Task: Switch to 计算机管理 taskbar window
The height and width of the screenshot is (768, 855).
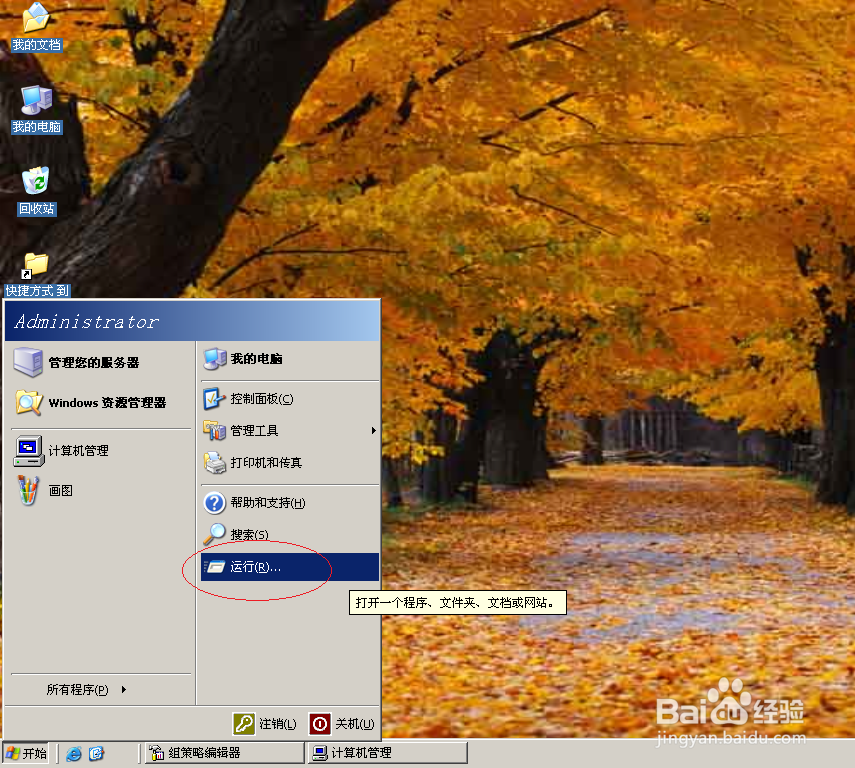Action: pyautogui.click(x=388, y=753)
